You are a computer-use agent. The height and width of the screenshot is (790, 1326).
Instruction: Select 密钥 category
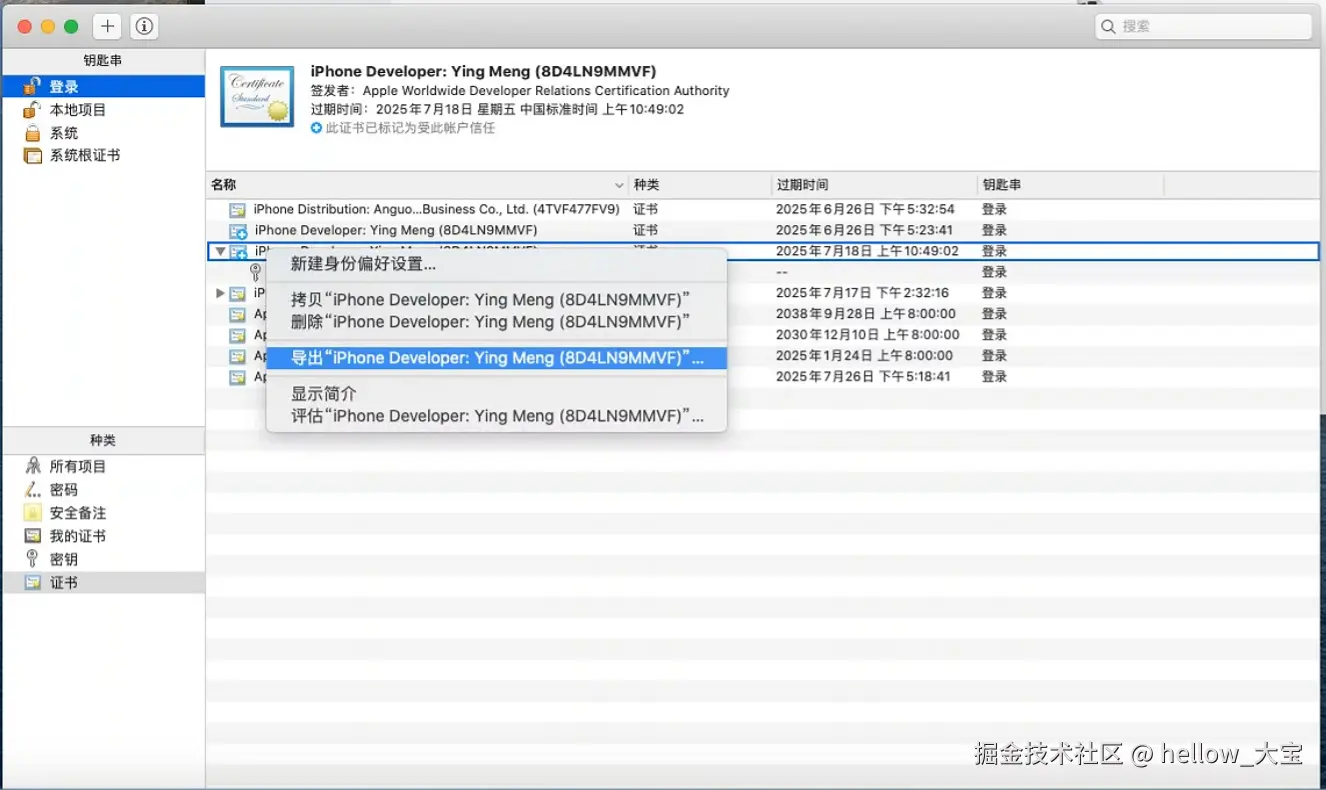click(x=104, y=559)
